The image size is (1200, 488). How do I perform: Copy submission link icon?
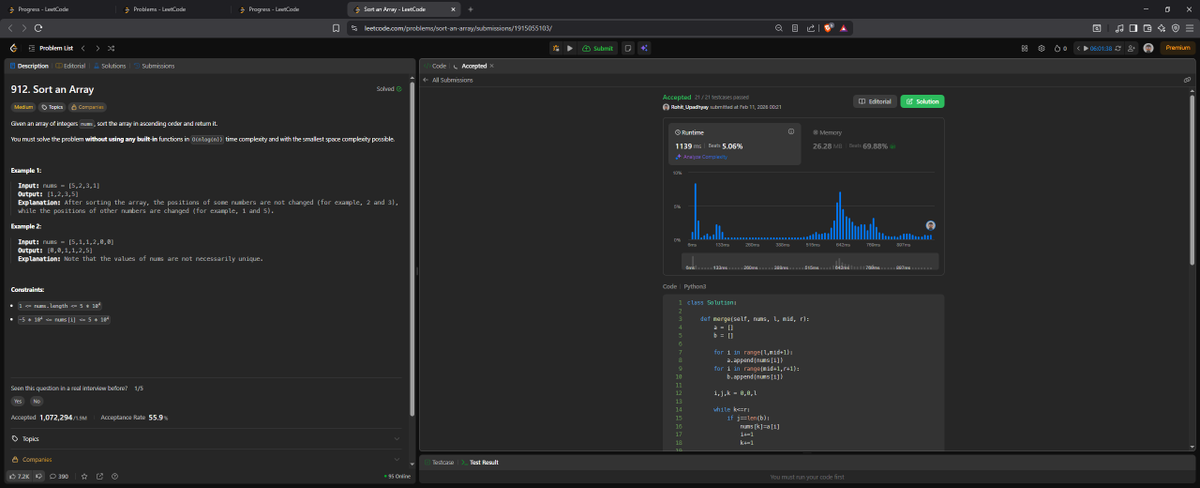coord(1187,79)
